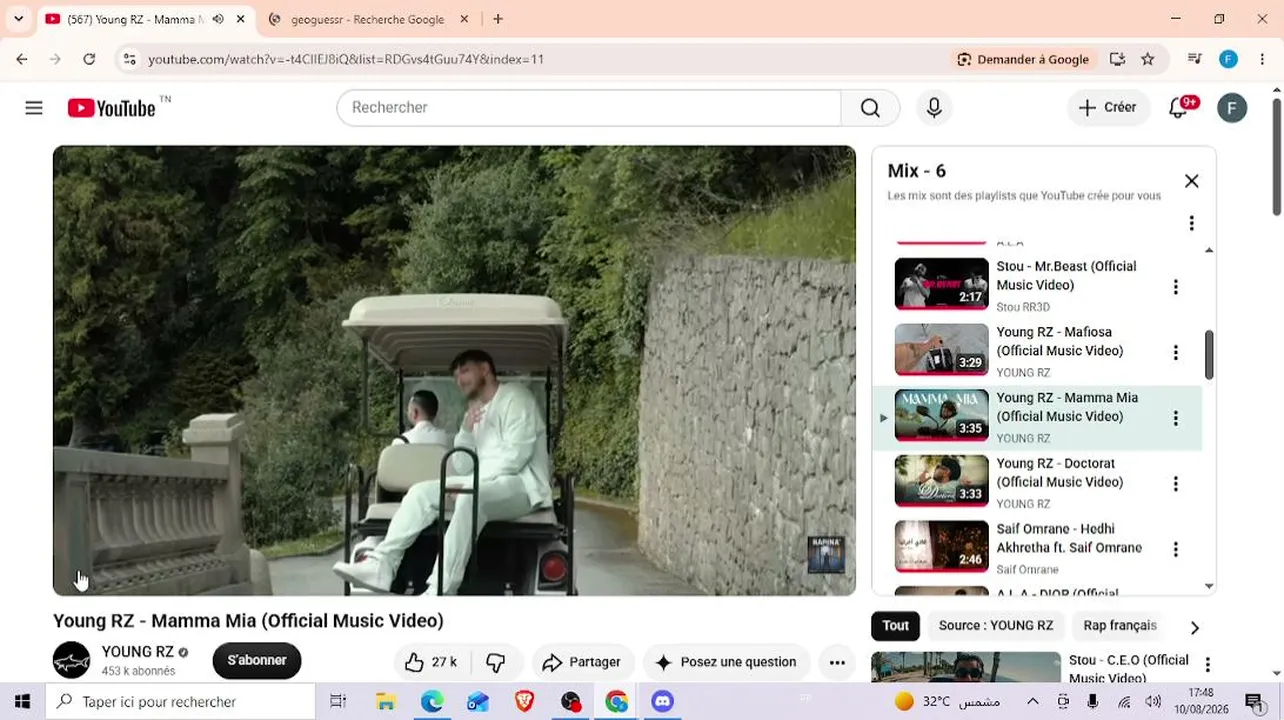Open the browser media controls icon
Screen dimensions: 1284x720
point(1194,59)
